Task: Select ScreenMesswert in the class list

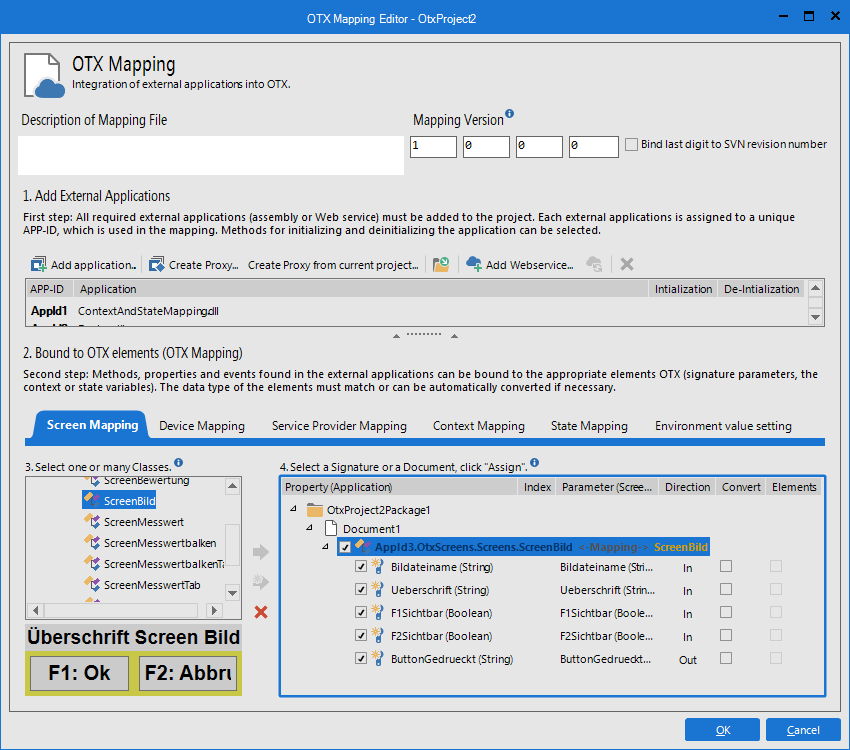Action: pyautogui.click(x=143, y=522)
